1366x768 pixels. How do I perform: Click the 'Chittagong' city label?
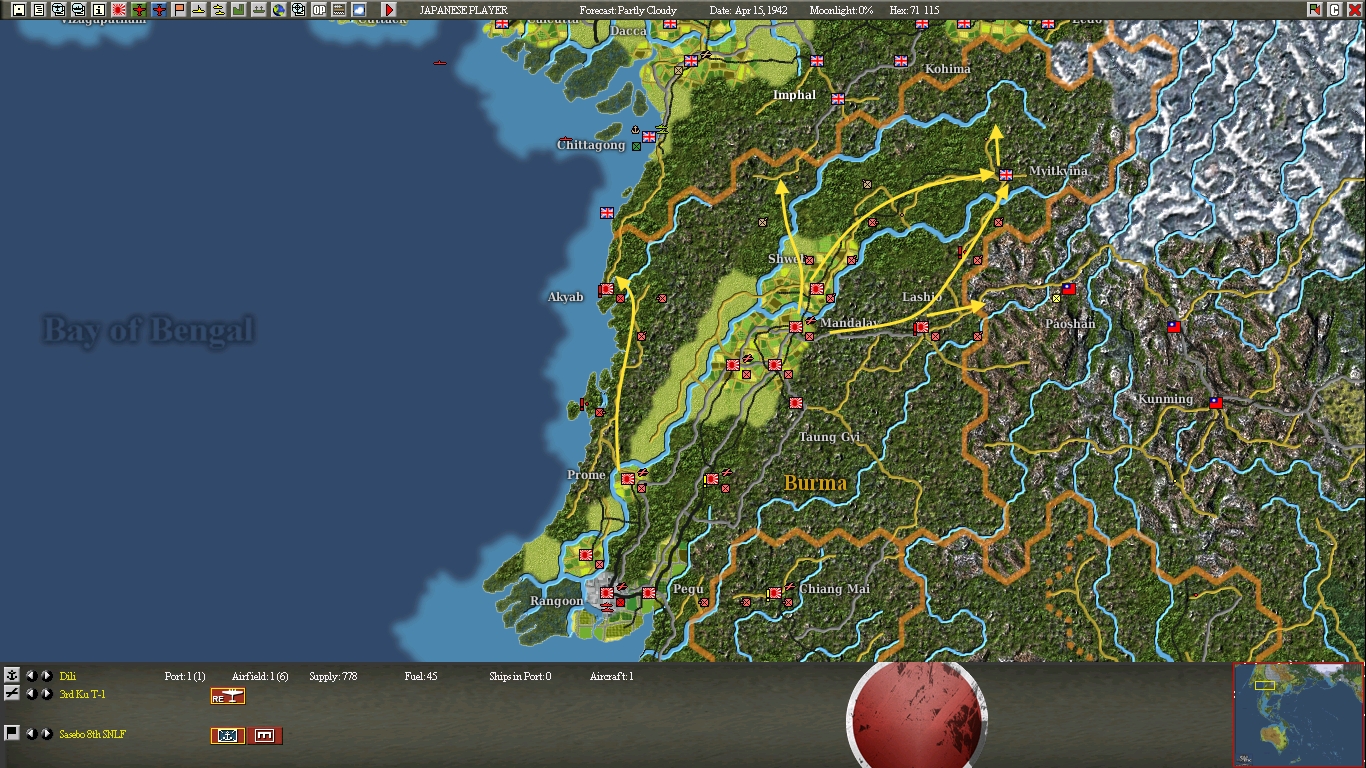click(591, 145)
